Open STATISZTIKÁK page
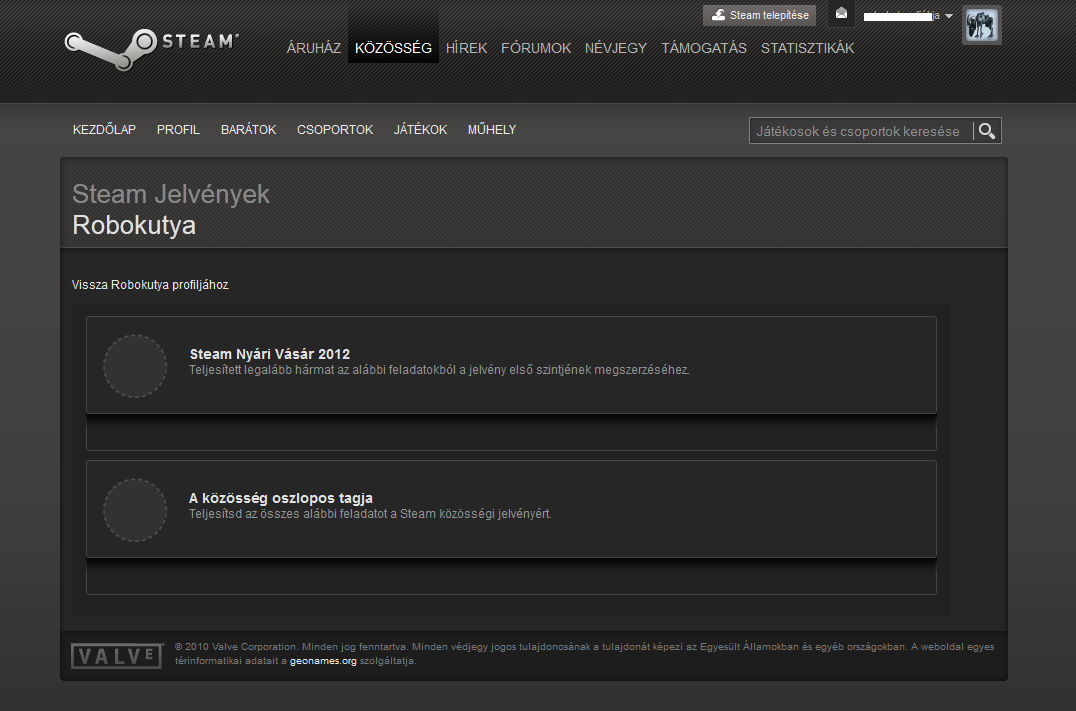This screenshot has width=1076, height=711. (807, 48)
